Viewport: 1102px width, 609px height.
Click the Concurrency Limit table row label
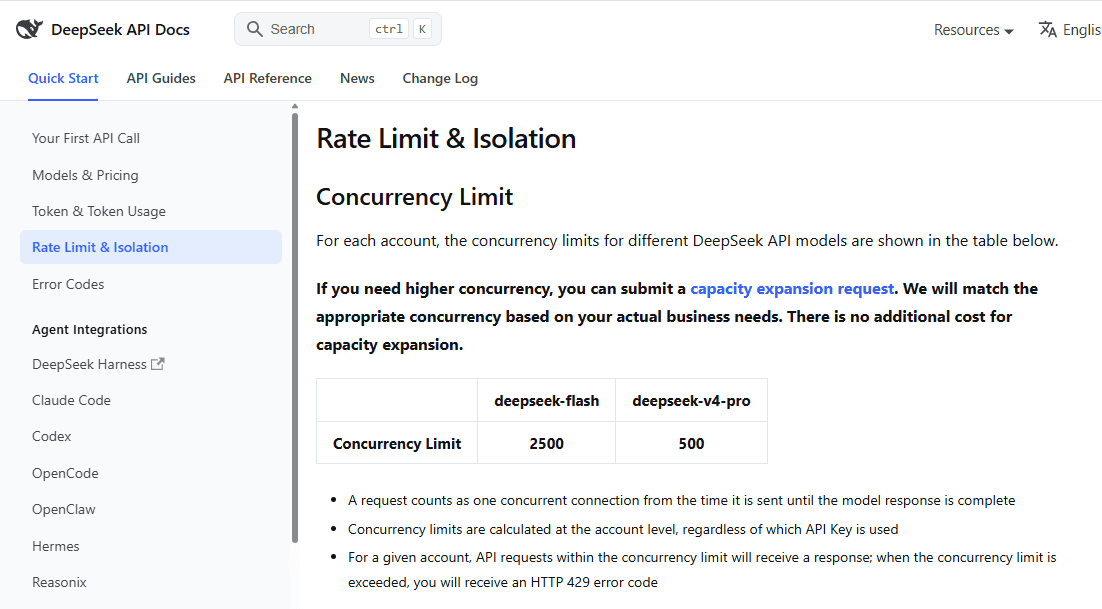pyautogui.click(x=397, y=443)
